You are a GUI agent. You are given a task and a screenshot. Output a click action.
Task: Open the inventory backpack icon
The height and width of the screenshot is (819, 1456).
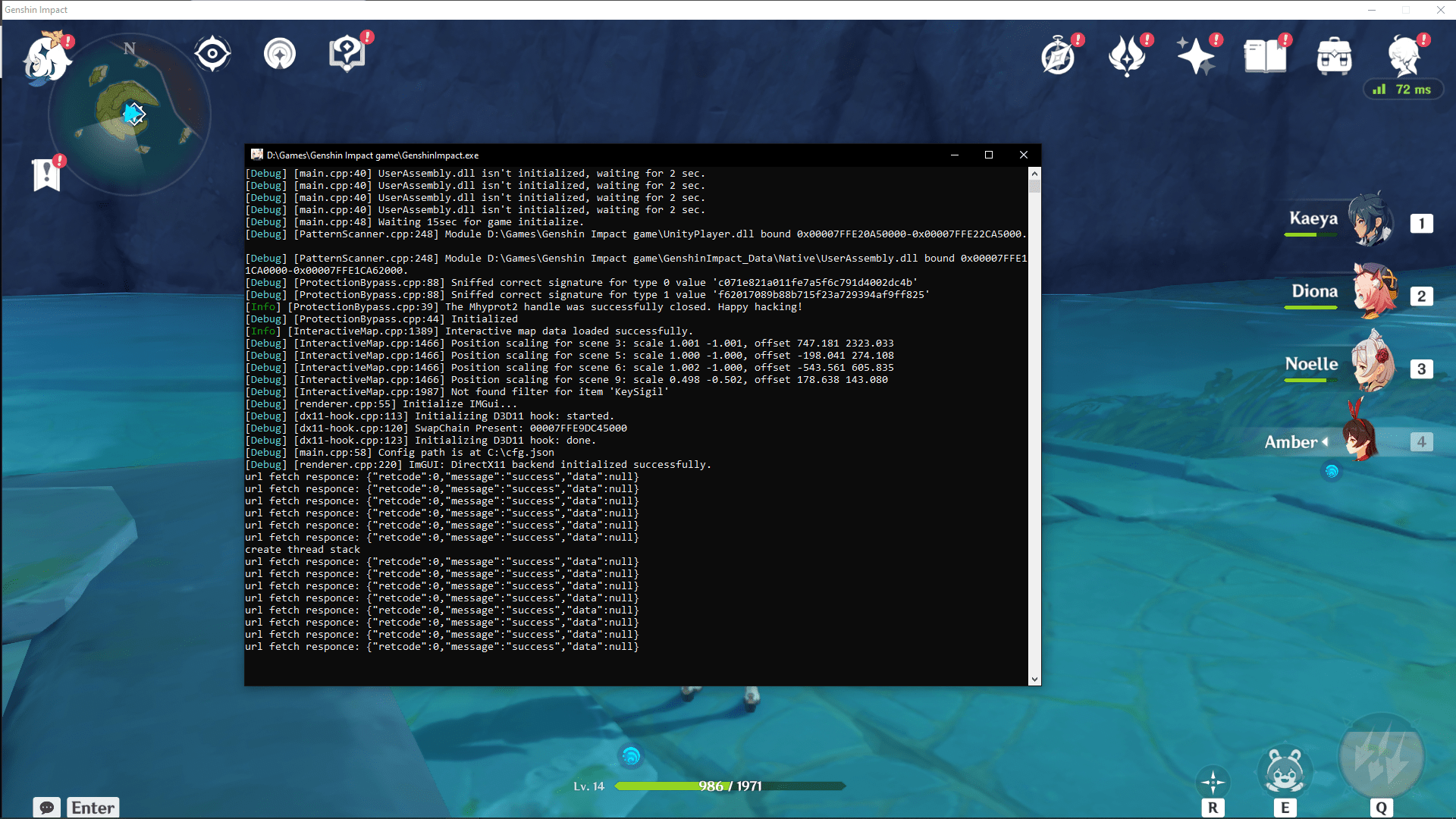(1335, 55)
